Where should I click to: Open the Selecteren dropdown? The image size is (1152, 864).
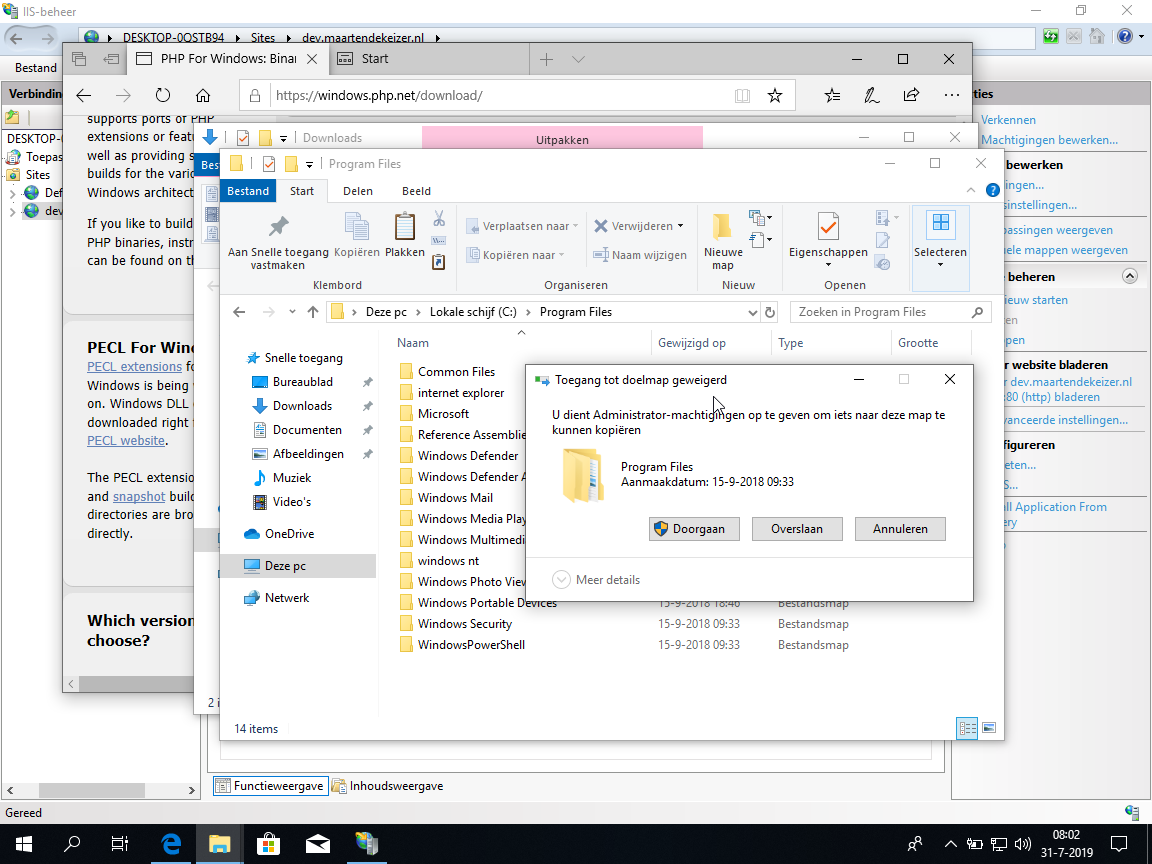[x=940, y=248]
